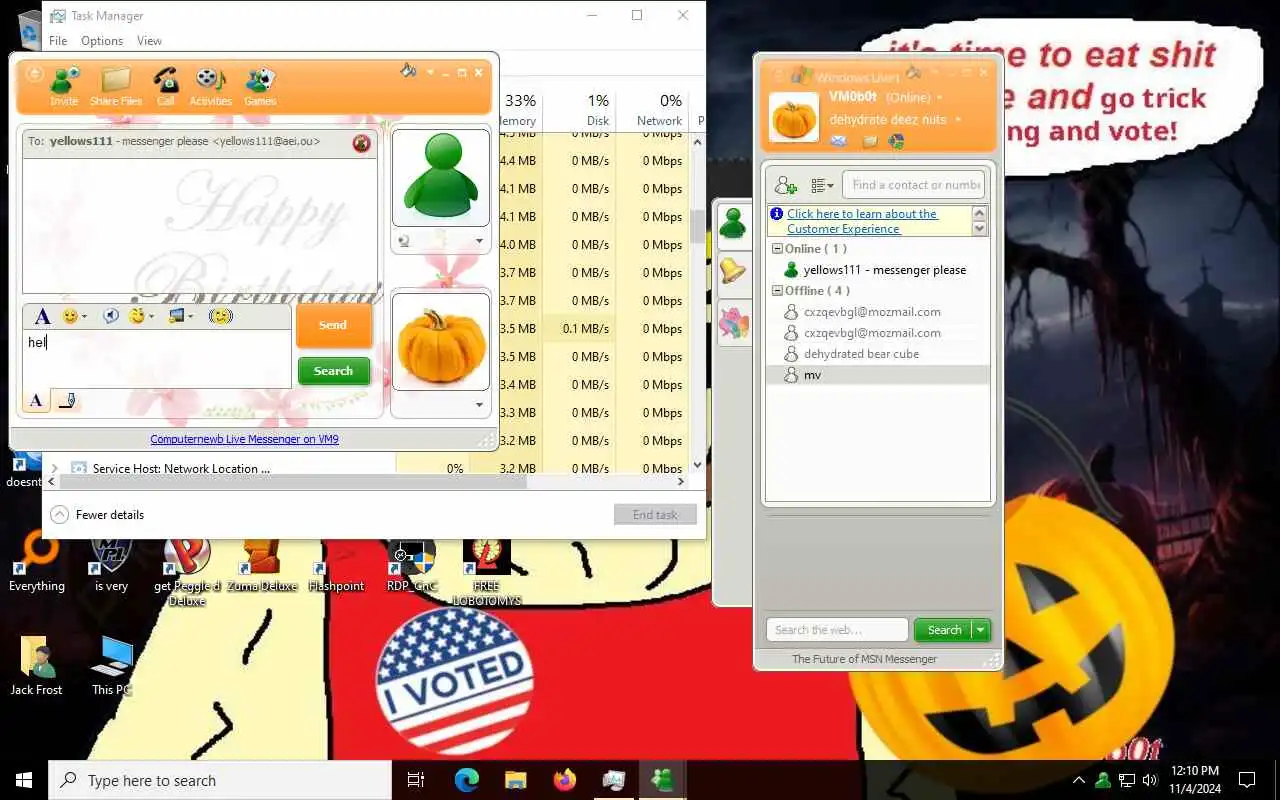Open the emoticon picker dropdown

(85, 317)
